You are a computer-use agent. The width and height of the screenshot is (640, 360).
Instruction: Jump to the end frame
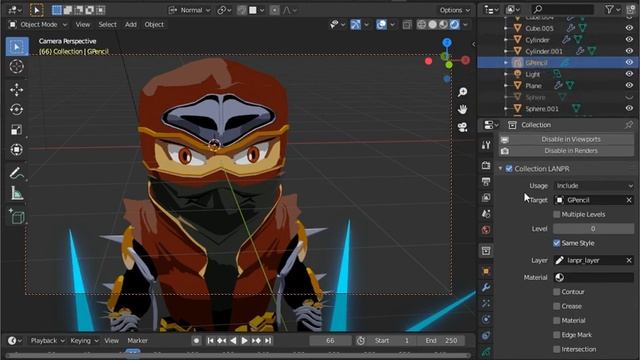click(268, 340)
